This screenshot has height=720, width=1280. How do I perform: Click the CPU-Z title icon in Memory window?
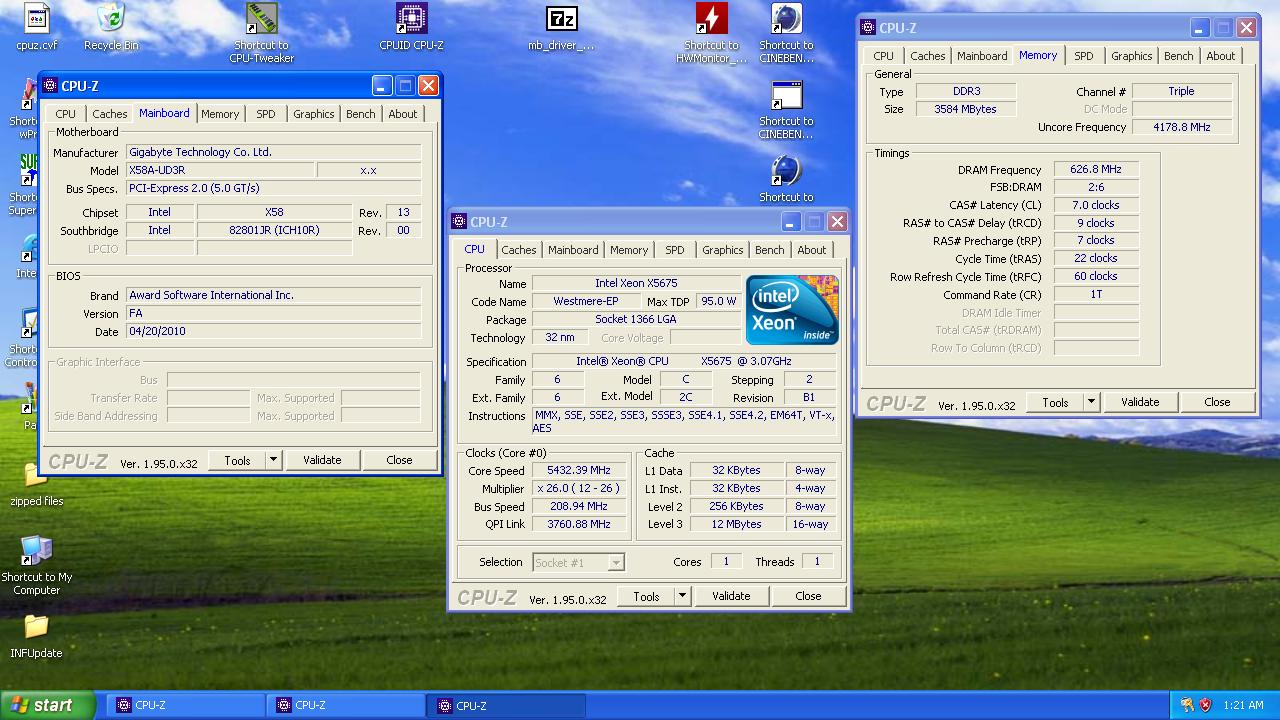(x=869, y=28)
